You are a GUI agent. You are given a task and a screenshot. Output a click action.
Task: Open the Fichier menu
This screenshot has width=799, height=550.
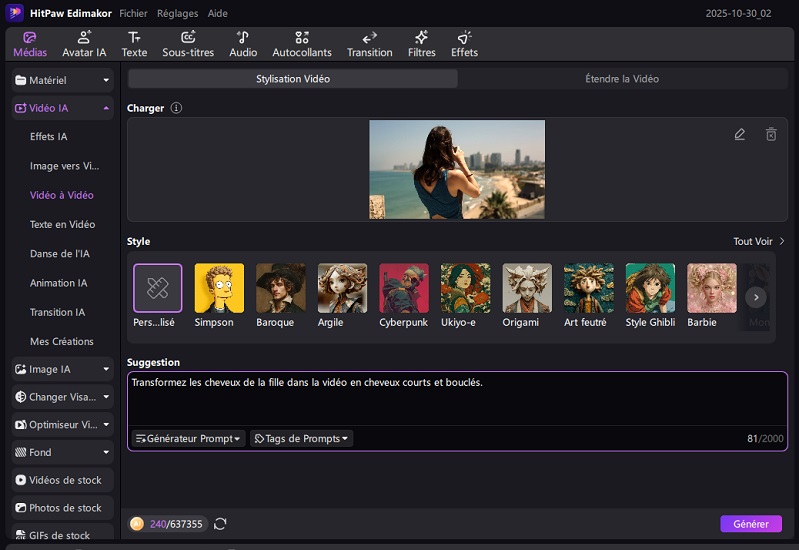pyautogui.click(x=133, y=14)
